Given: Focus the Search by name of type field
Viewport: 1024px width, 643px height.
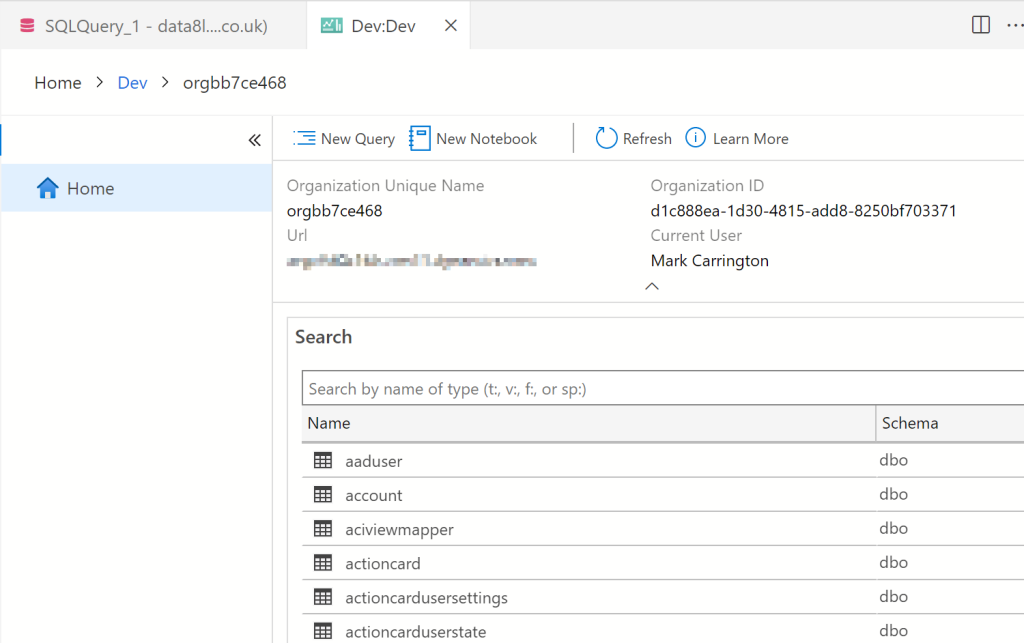Looking at the screenshot, I should pos(663,388).
